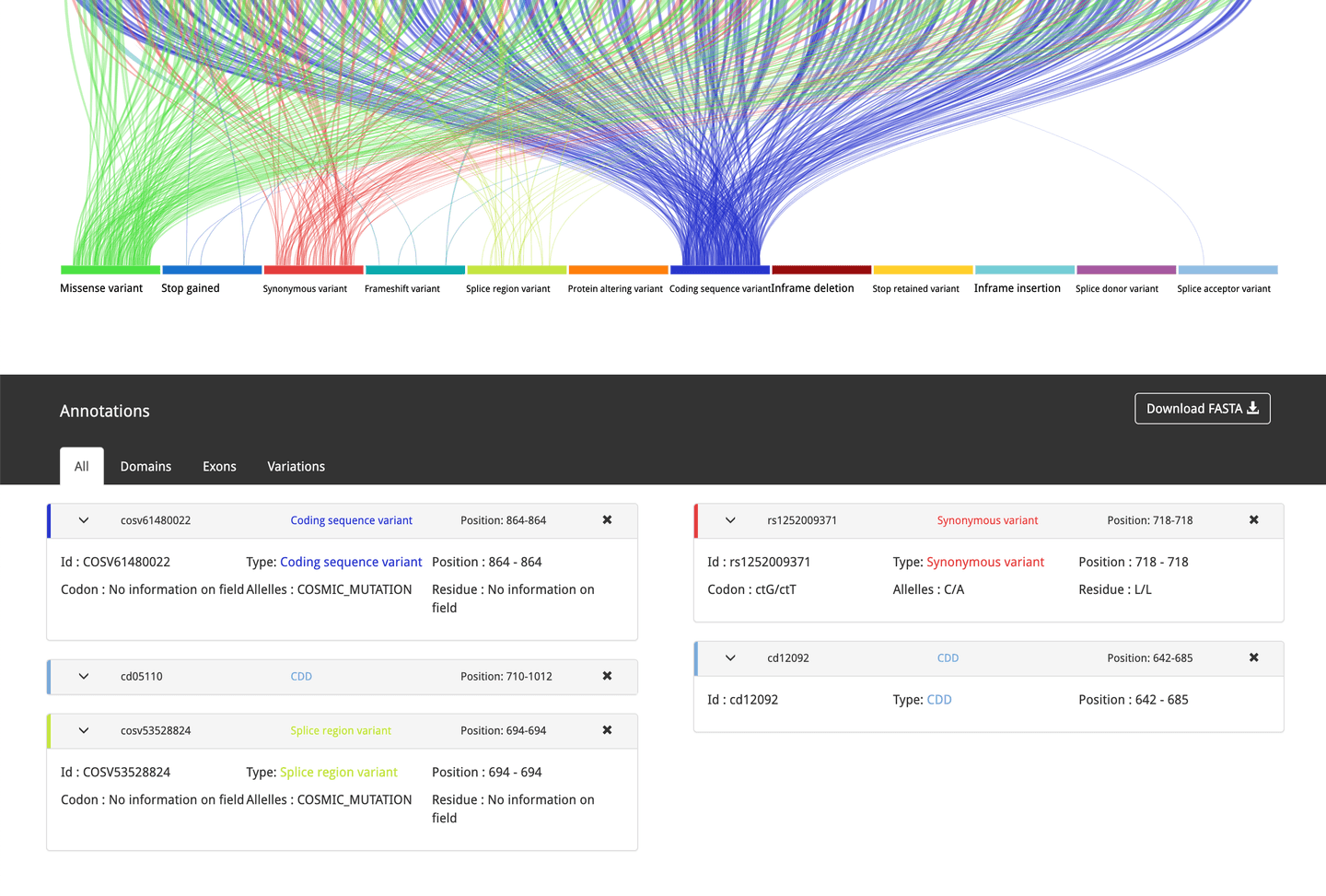Select the All annotations tab
1326x896 pixels.
[82, 467]
